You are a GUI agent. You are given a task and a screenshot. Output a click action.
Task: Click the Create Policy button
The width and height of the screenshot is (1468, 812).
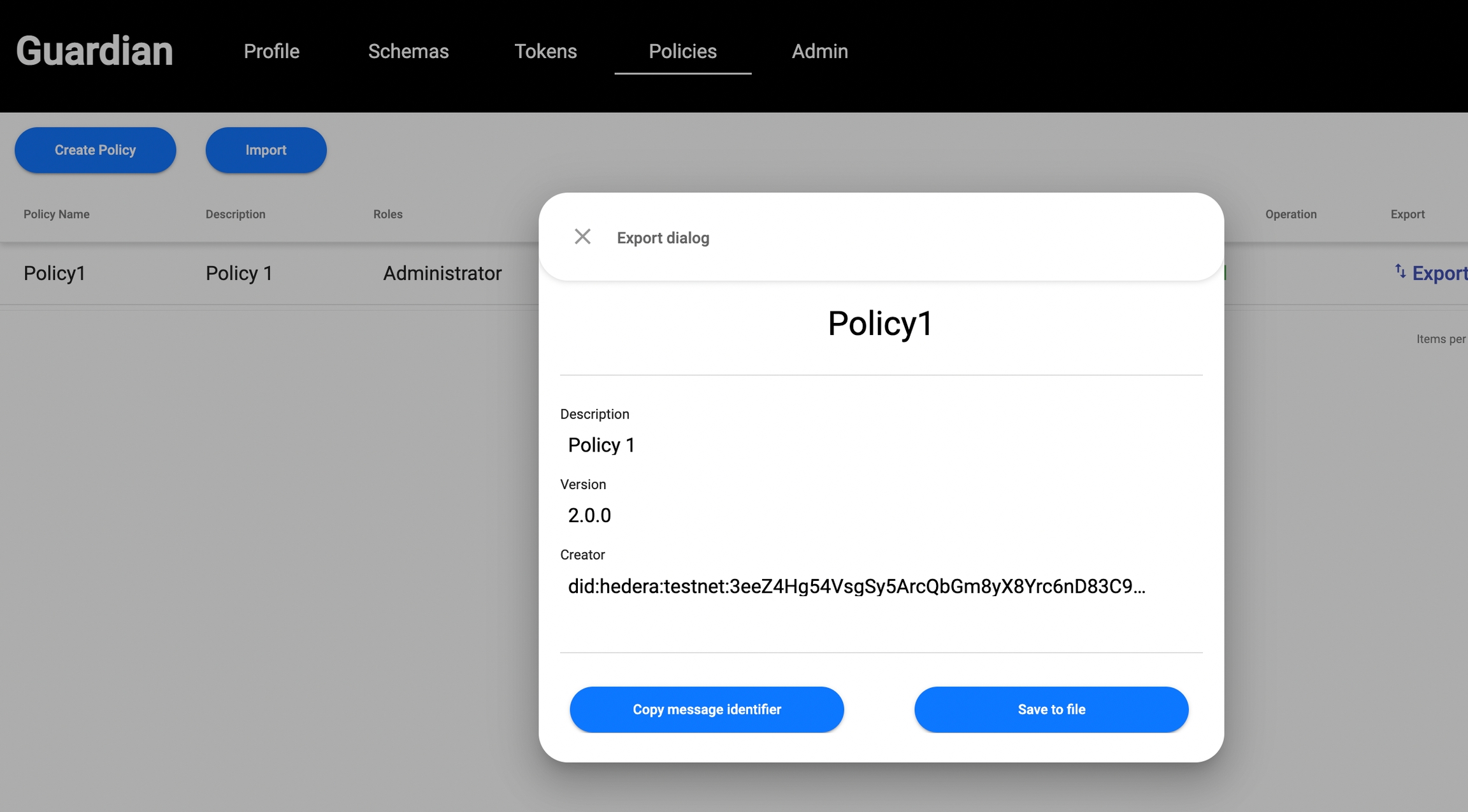click(x=95, y=150)
